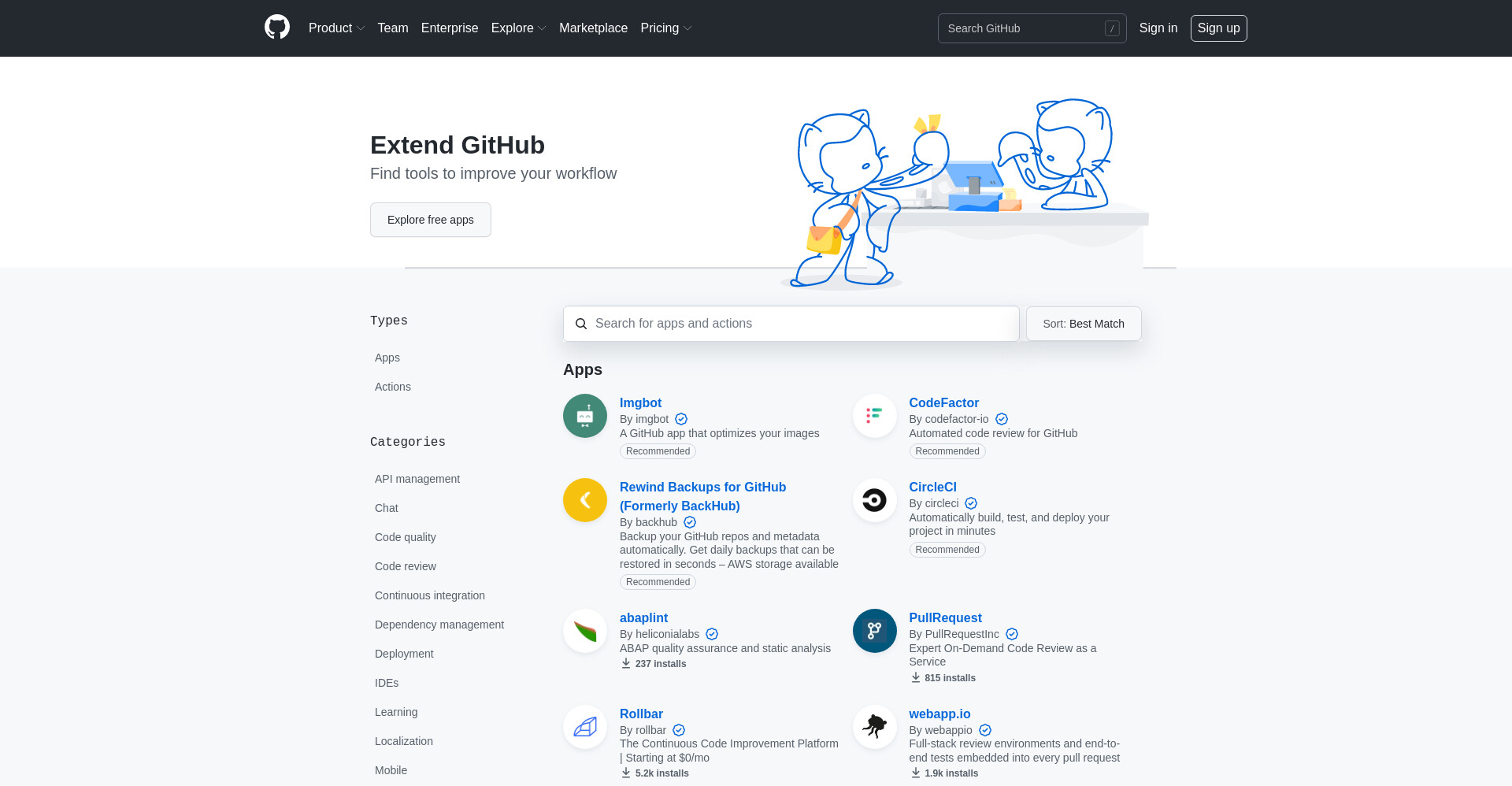
Task: Open the webapp.io app icon
Action: 874,727
